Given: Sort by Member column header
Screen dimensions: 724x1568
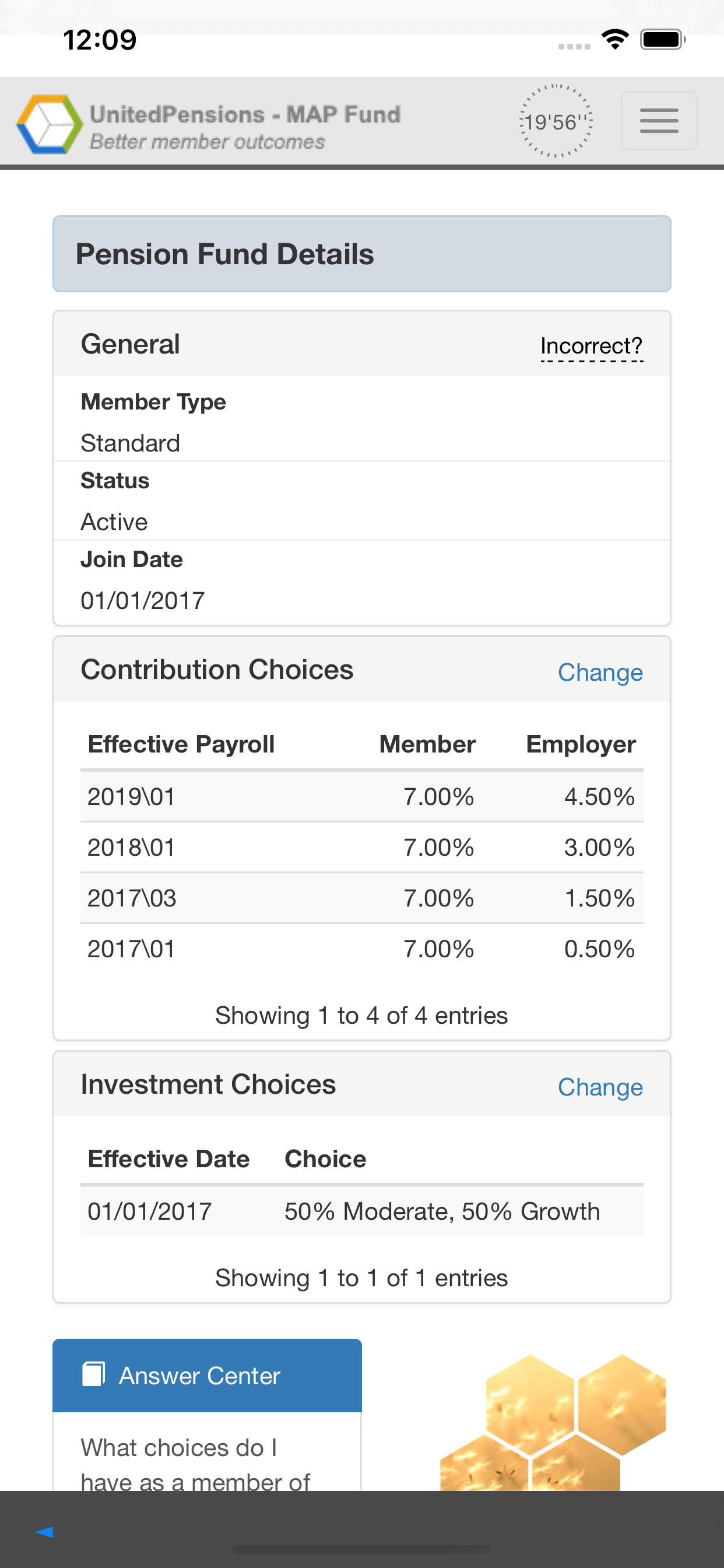Looking at the screenshot, I should coord(427,744).
